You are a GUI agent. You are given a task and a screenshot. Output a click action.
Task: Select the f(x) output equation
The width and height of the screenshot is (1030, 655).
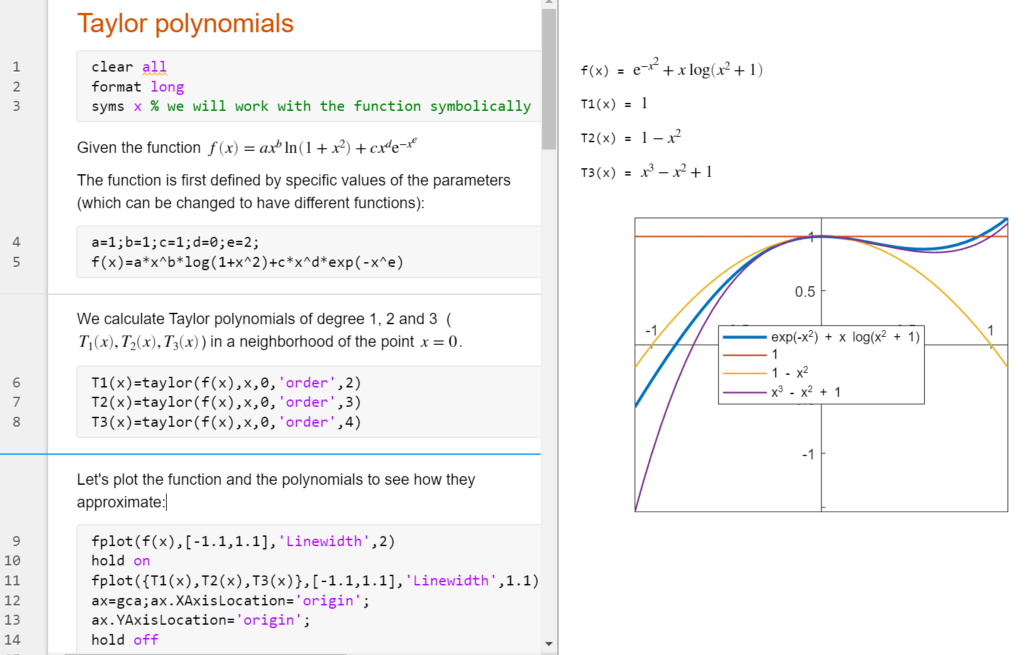pyautogui.click(x=671, y=70)
